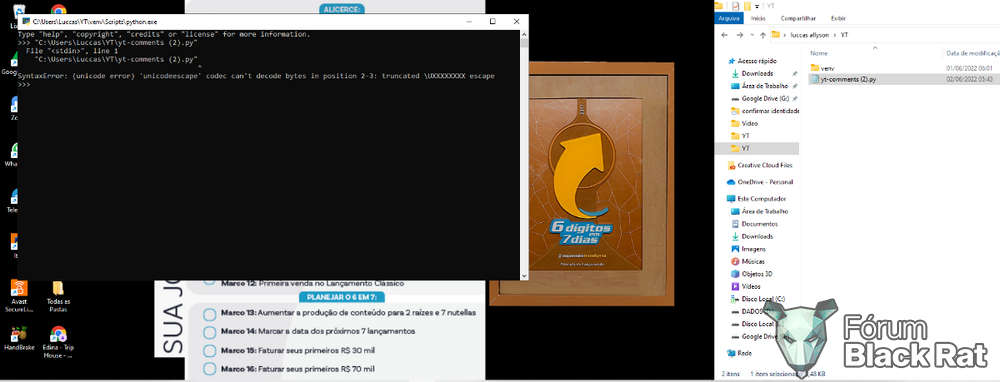Screen dimensions: 1000x382
Task: Expand the breadcrumb chevron before 'luccas allyson'
Action: 784,34
